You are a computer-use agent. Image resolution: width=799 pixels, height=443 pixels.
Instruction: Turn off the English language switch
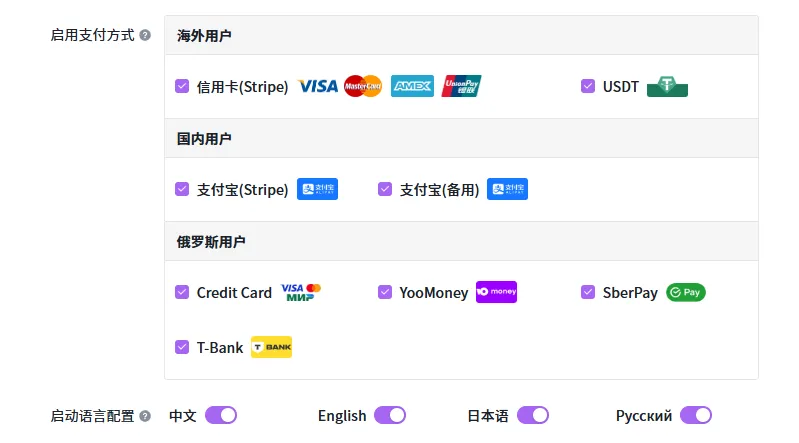(x=390, y=415)
